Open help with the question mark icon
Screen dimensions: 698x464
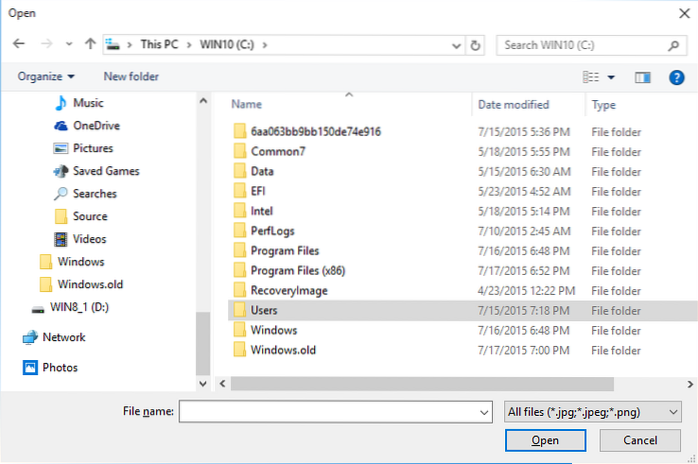pos(676,77)
